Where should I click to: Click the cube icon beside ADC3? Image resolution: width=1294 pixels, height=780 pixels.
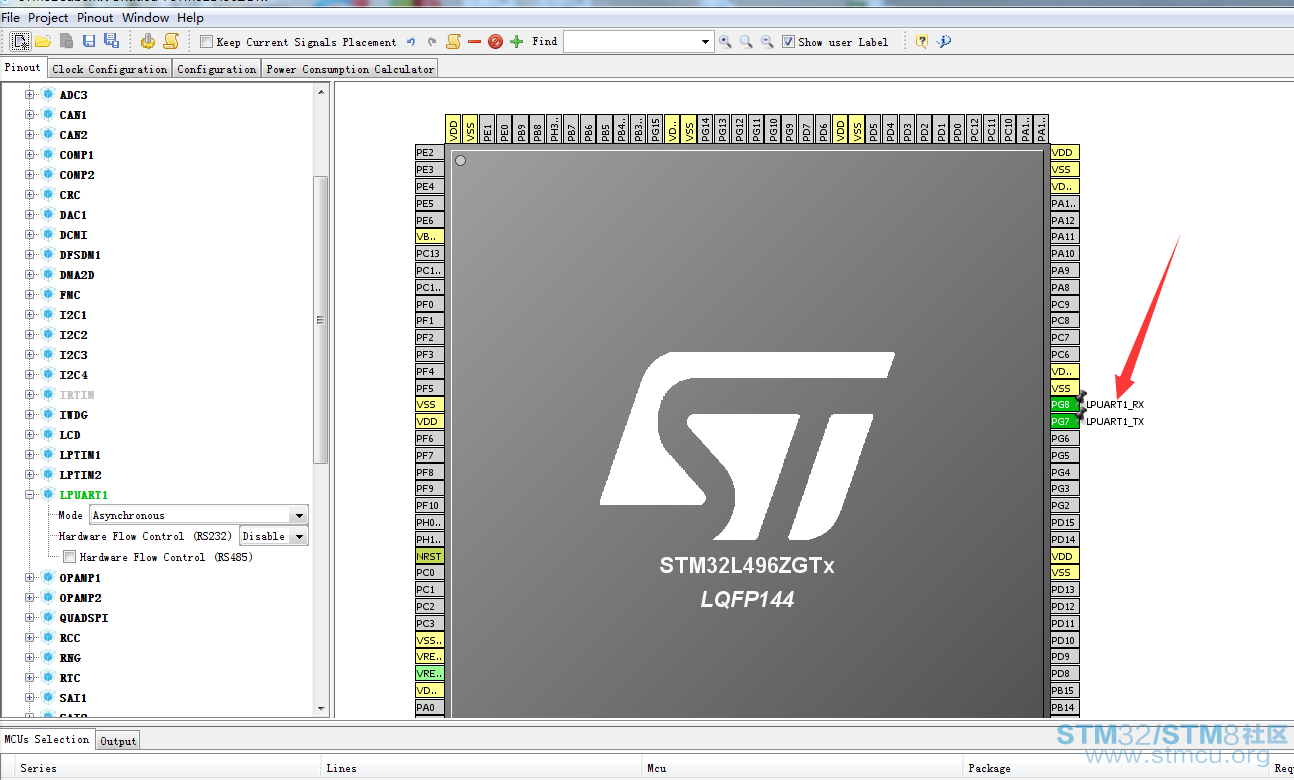click(x=48, y=95)
